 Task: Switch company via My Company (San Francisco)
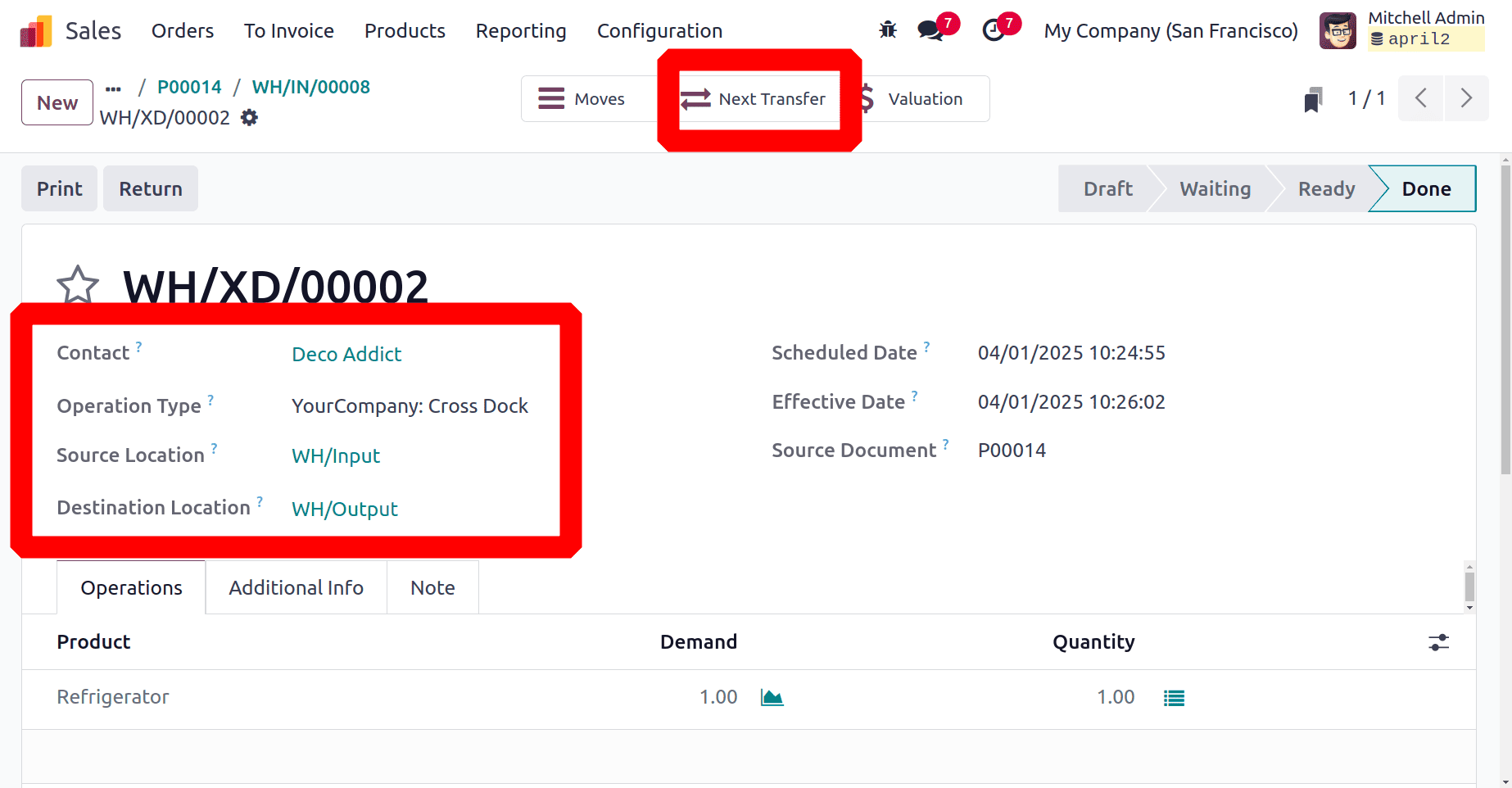tap(1170, 31)
